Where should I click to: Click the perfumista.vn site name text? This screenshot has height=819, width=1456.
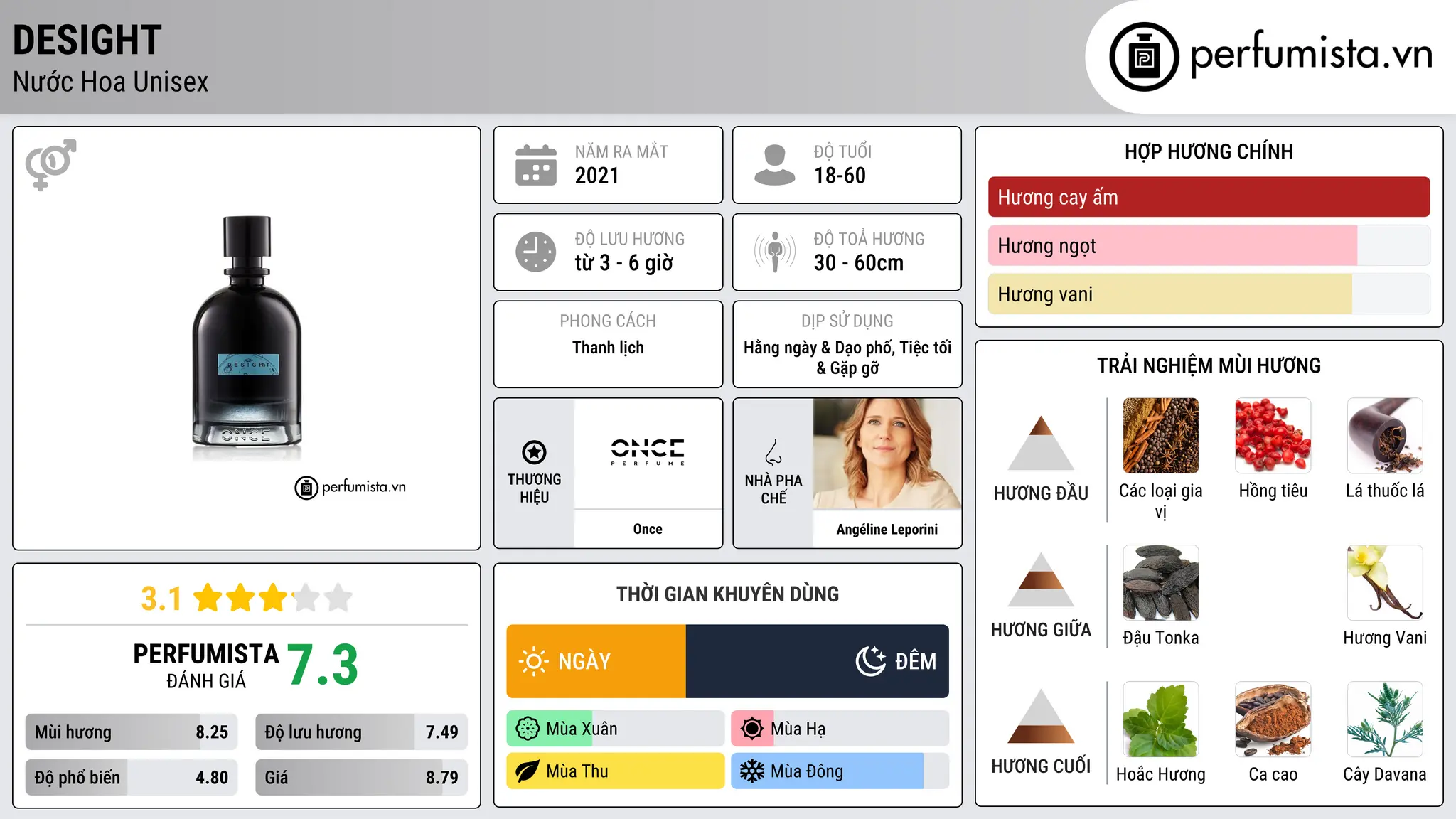click(1311, 54)
